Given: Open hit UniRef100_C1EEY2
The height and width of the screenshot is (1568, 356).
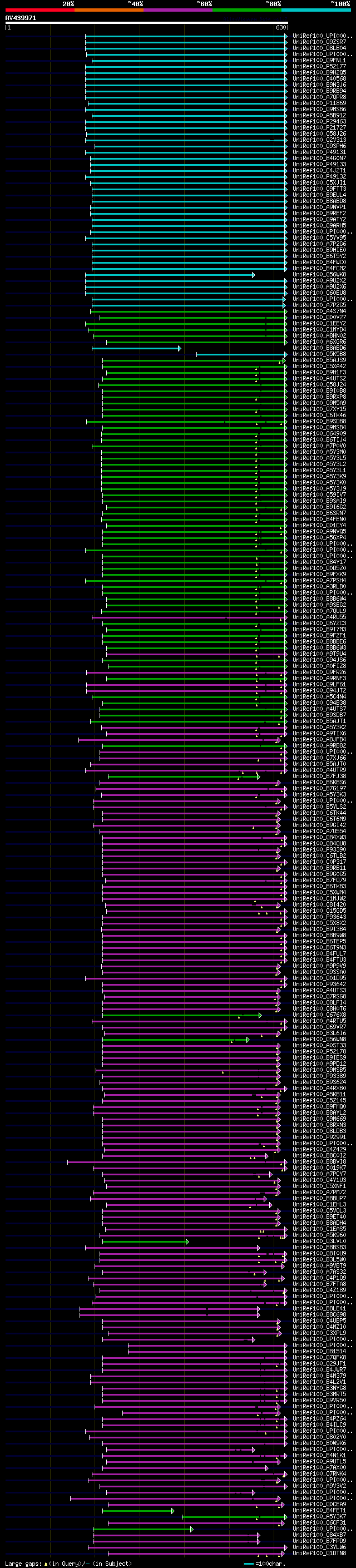Looking at the screenshot, I should click(319, 323).
